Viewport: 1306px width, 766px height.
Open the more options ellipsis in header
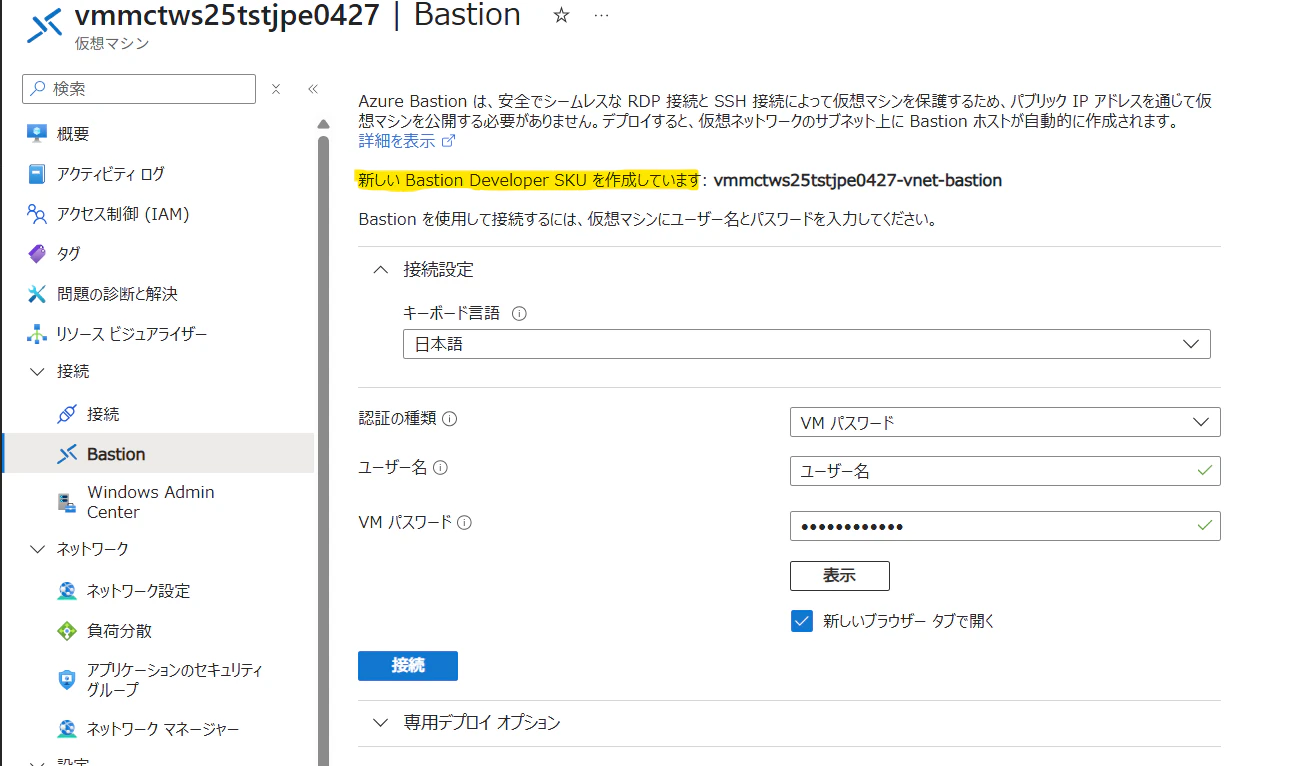[601, 15]
